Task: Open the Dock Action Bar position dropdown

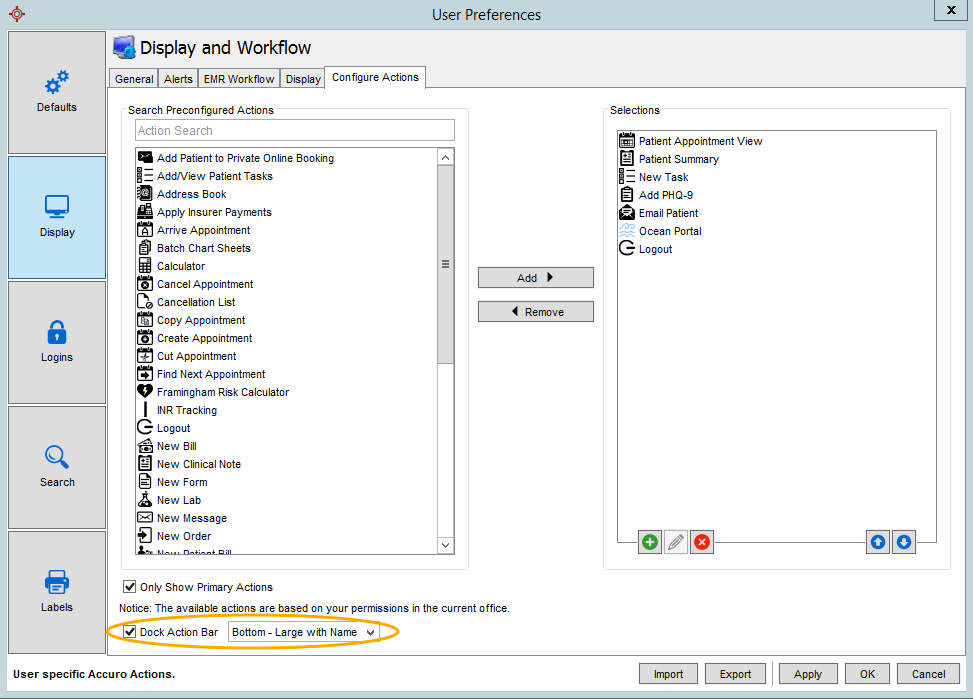Action: (304, 632)
